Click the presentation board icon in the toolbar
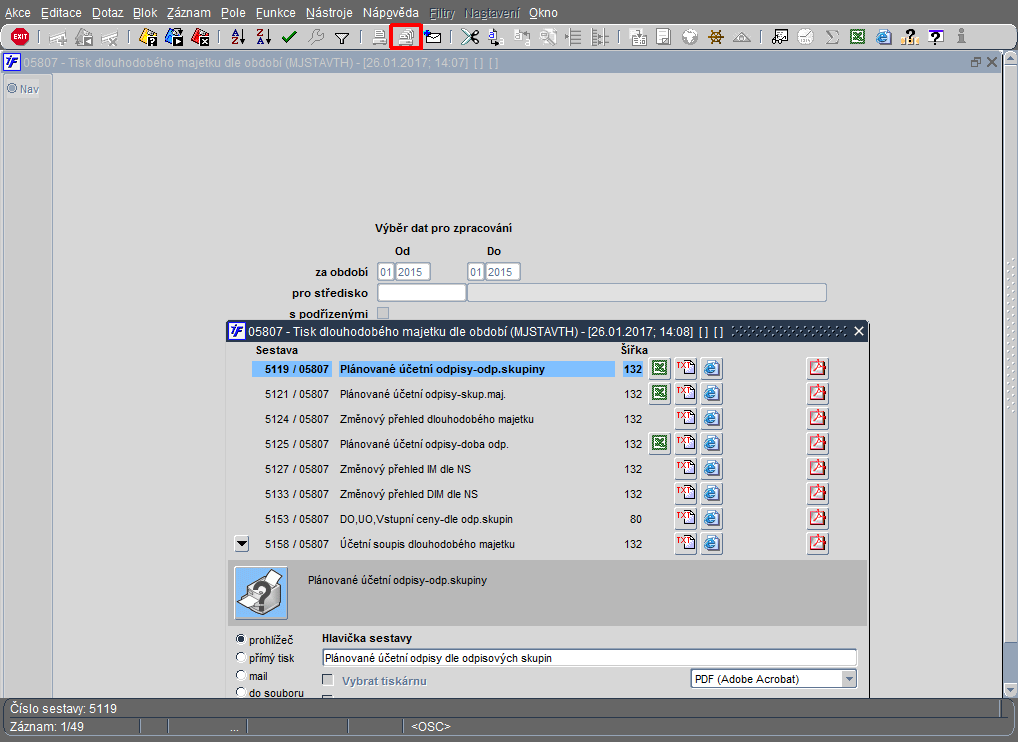1018x742 pixels. tap(780, 37)
